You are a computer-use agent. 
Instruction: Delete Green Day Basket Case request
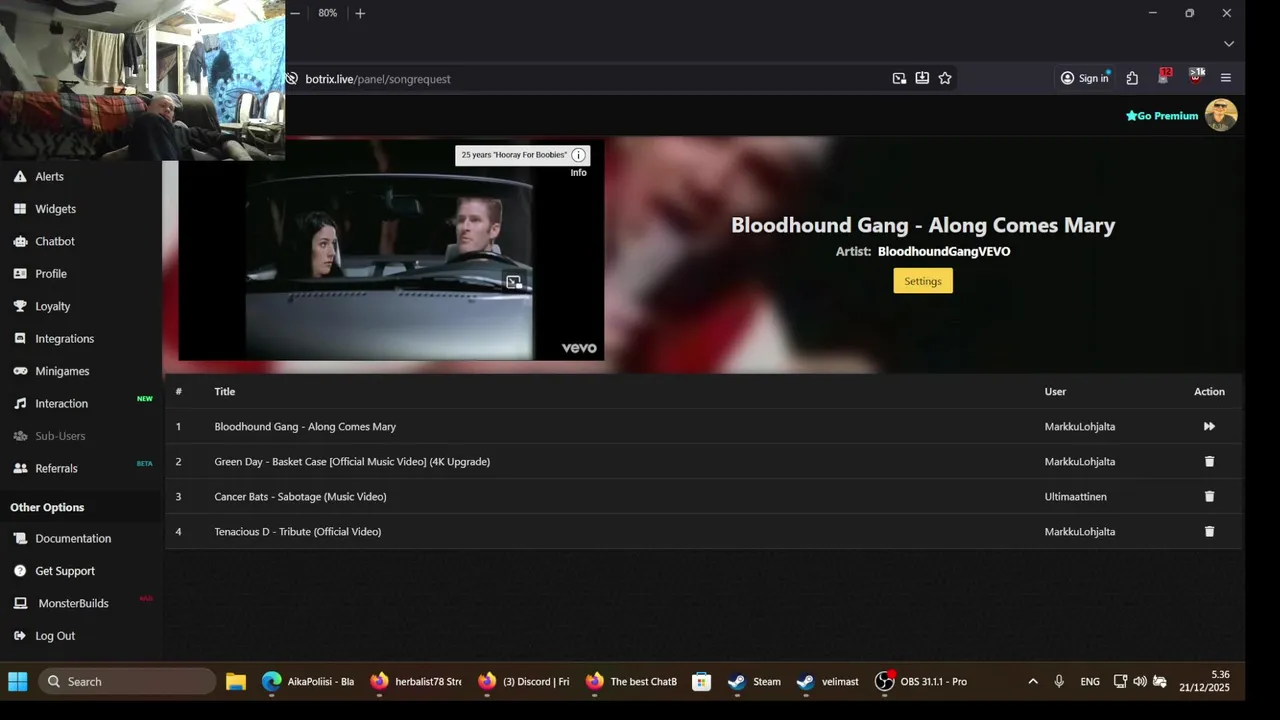(1209, 461)
